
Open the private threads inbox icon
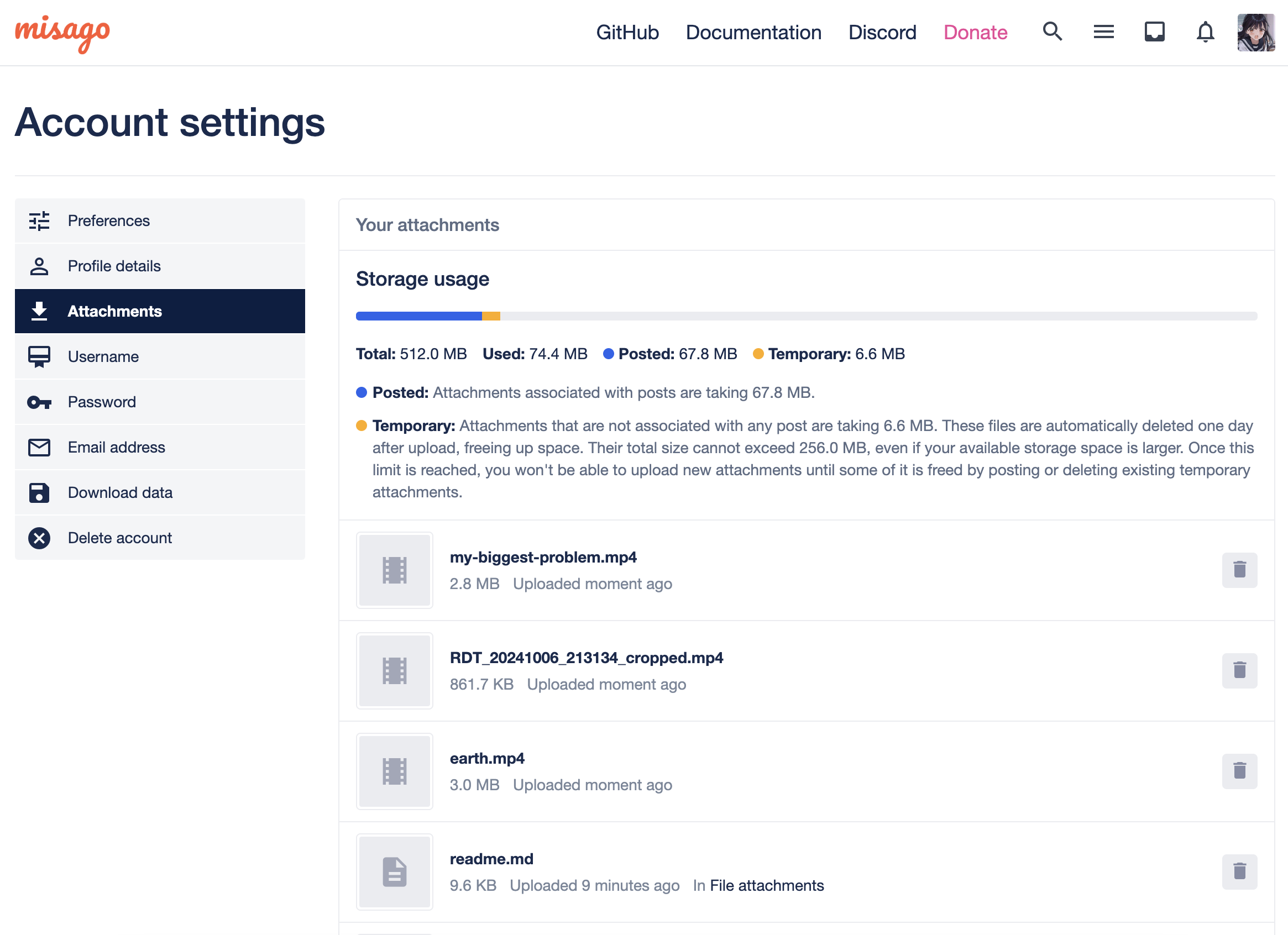(x=1154, y=32)
